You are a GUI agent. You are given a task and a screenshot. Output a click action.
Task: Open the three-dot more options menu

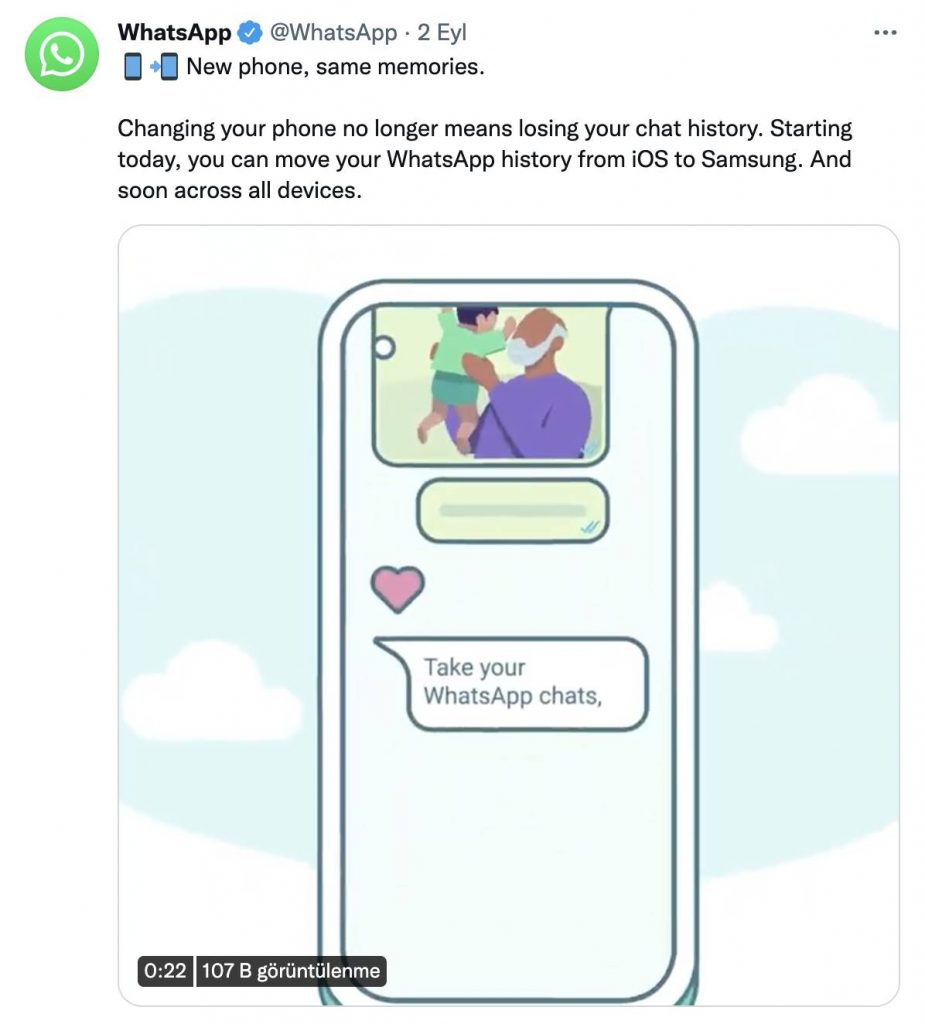click(x=885, y=33)
